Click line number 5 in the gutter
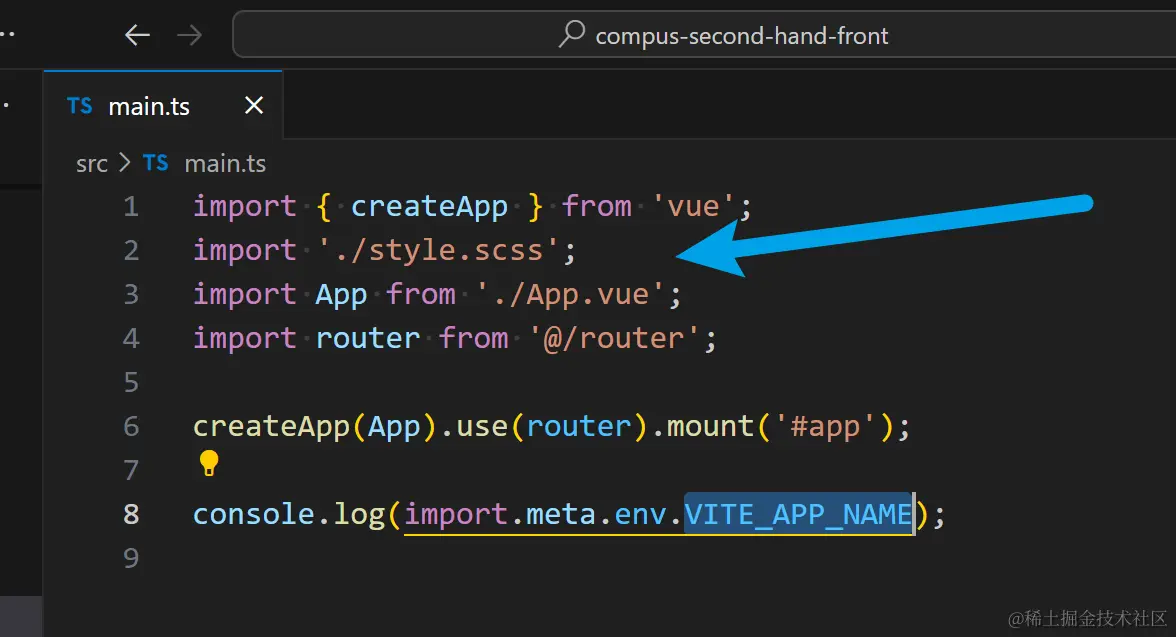1176x637 pixels. [x=131, y=383]
